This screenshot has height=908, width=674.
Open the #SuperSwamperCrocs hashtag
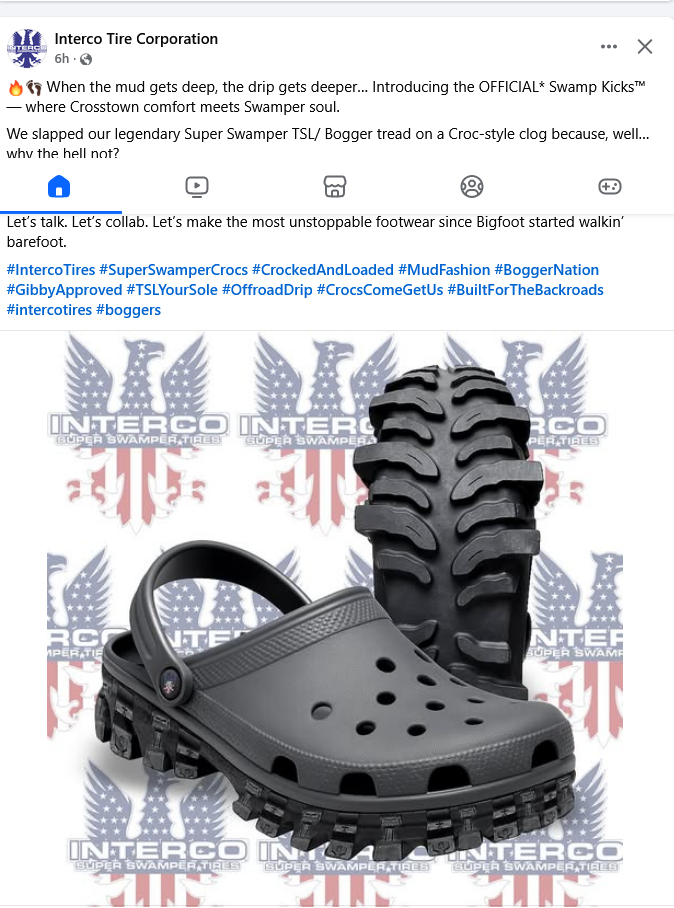(x=174, y=270)
